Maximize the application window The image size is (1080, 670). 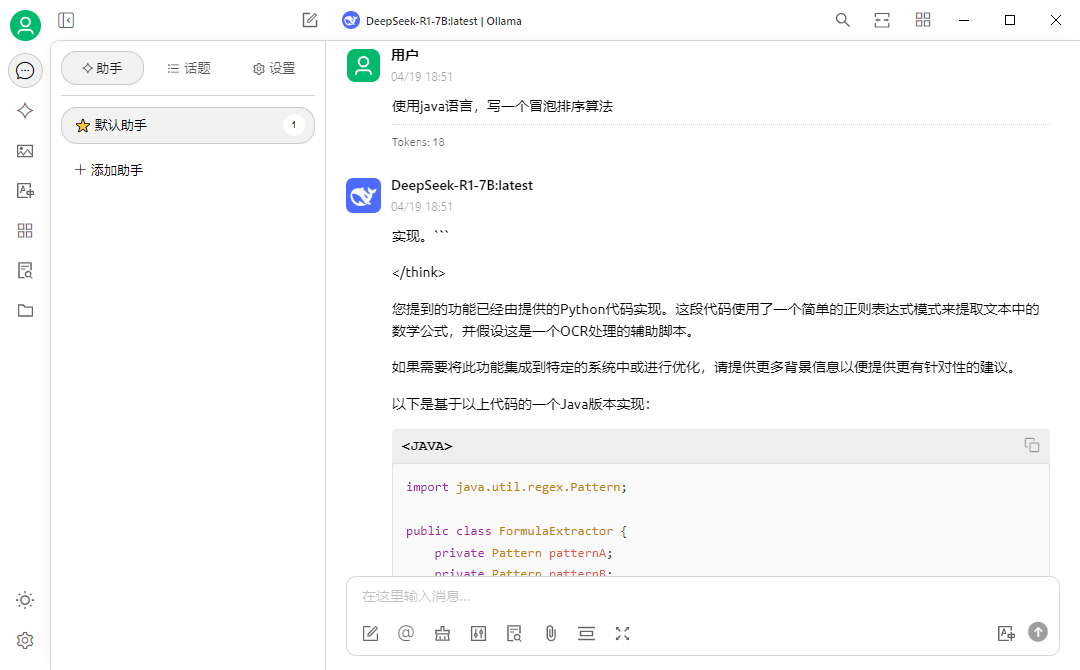click(x=1010, y=20)
